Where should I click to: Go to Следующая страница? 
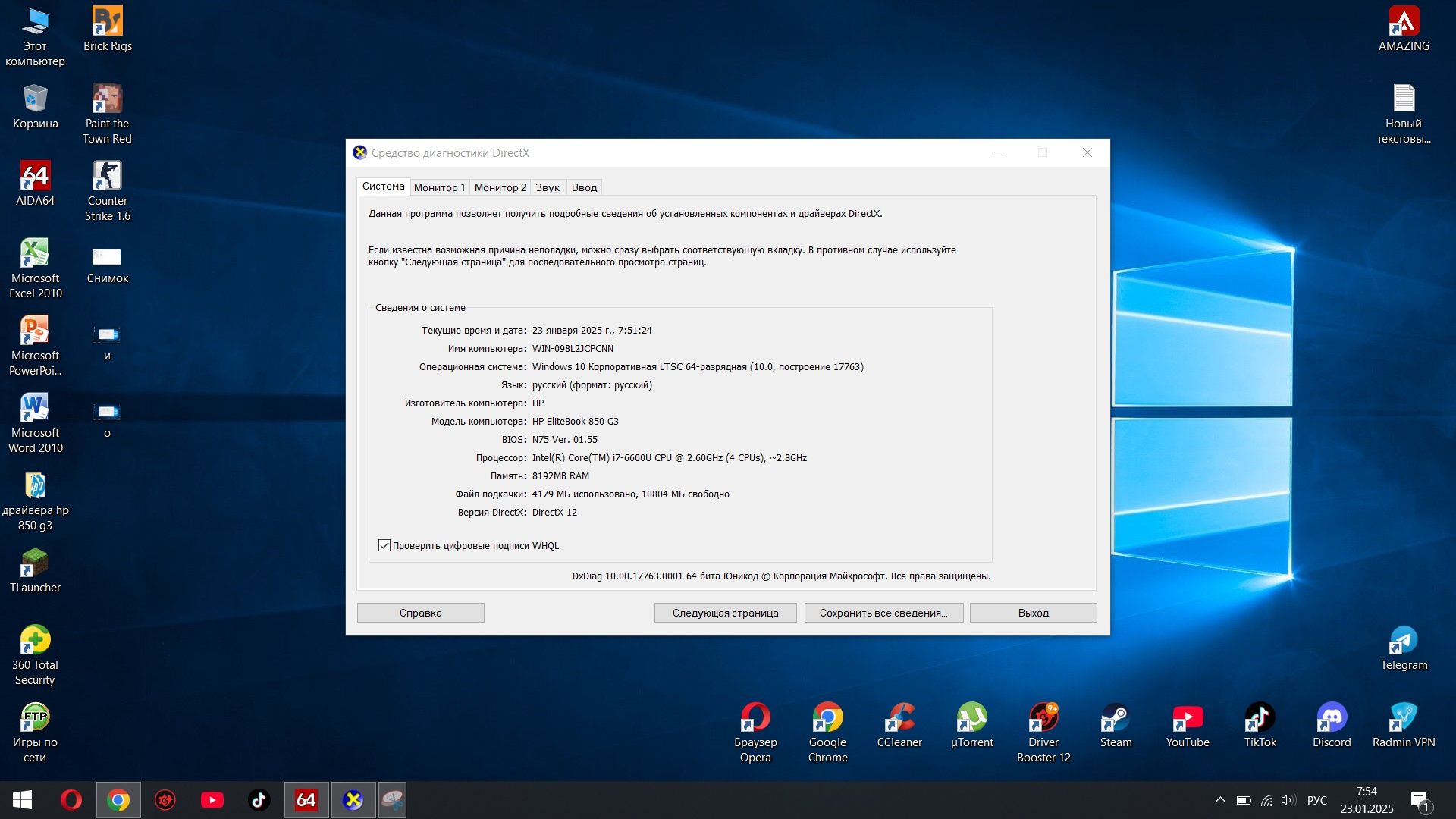pos(725,613)
